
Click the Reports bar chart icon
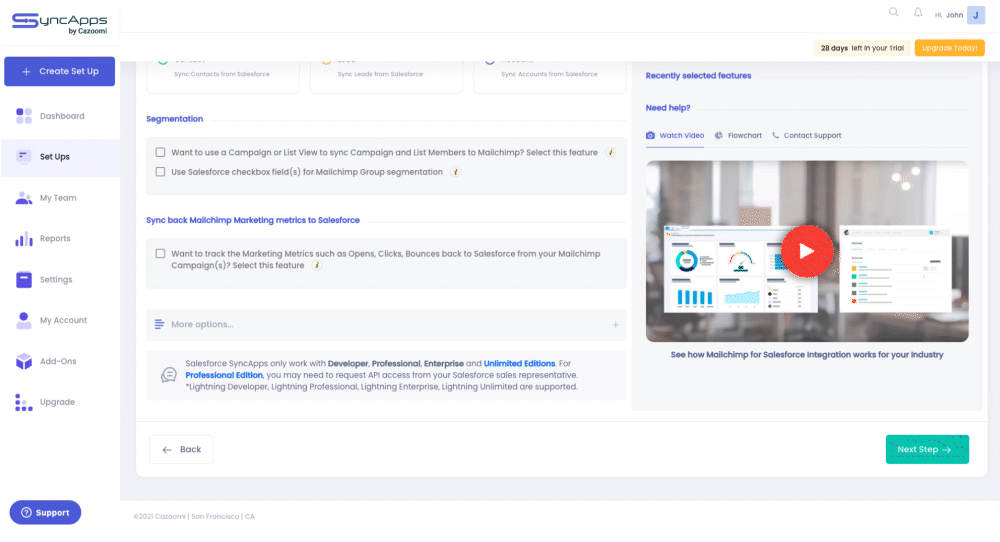pyautogui.click(x=24, y=238)
